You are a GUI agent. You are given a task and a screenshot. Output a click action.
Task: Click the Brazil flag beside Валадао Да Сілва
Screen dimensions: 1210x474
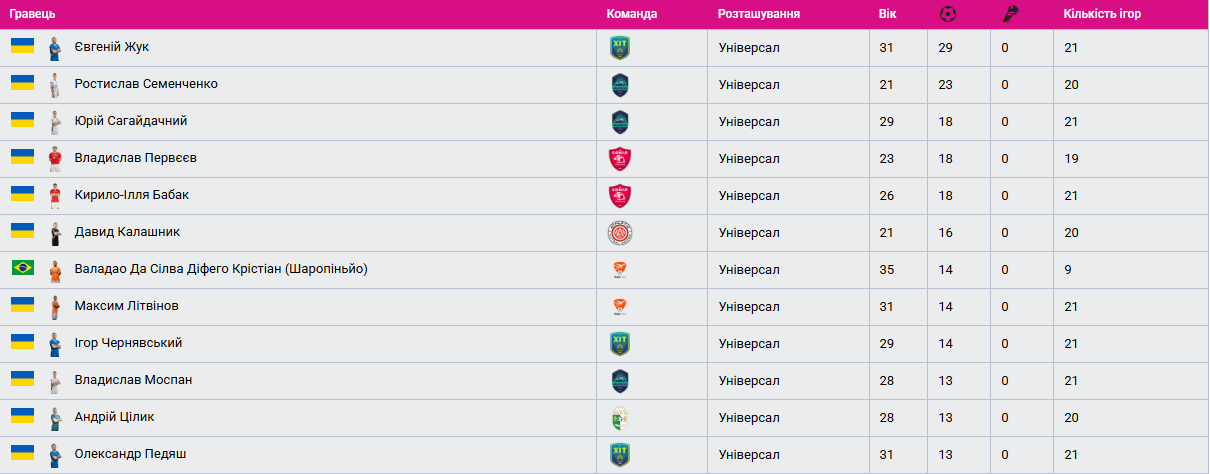point(22,268)
